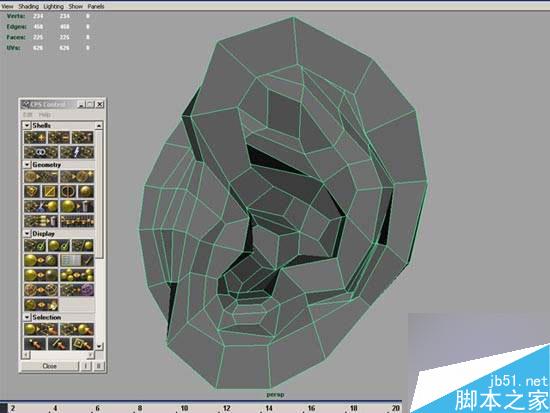The height and width of the screenshot is (413, 550).
Task: Click the persp camera label
Action: pyautogui.click(x=275, y=395)
